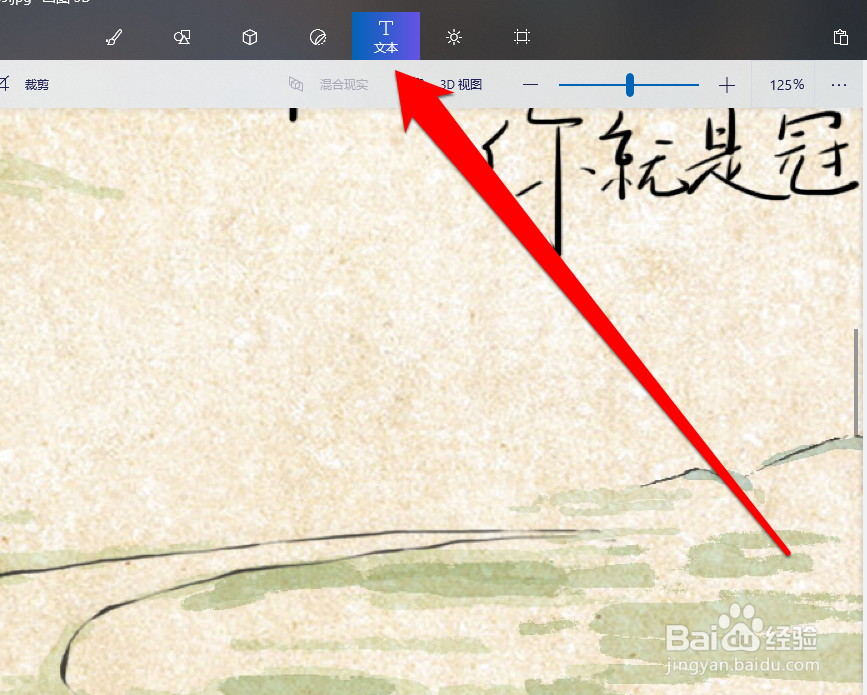Toggle the 3D 视图 view

(x=460, y=85)
